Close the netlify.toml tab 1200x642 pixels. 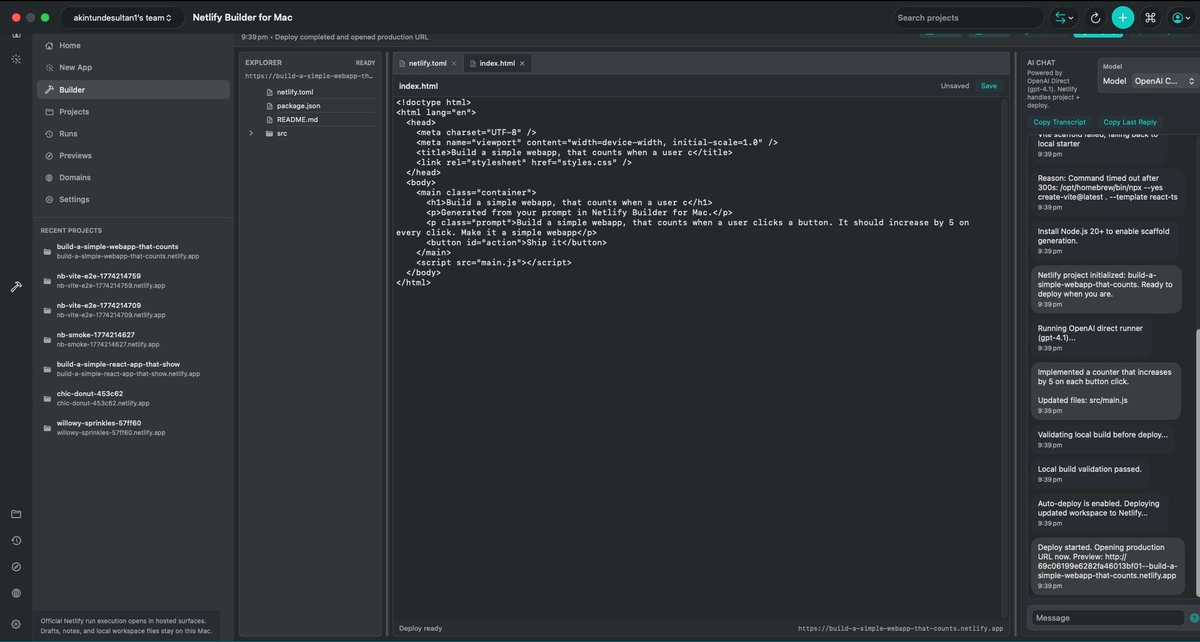(x=454, y=63)
